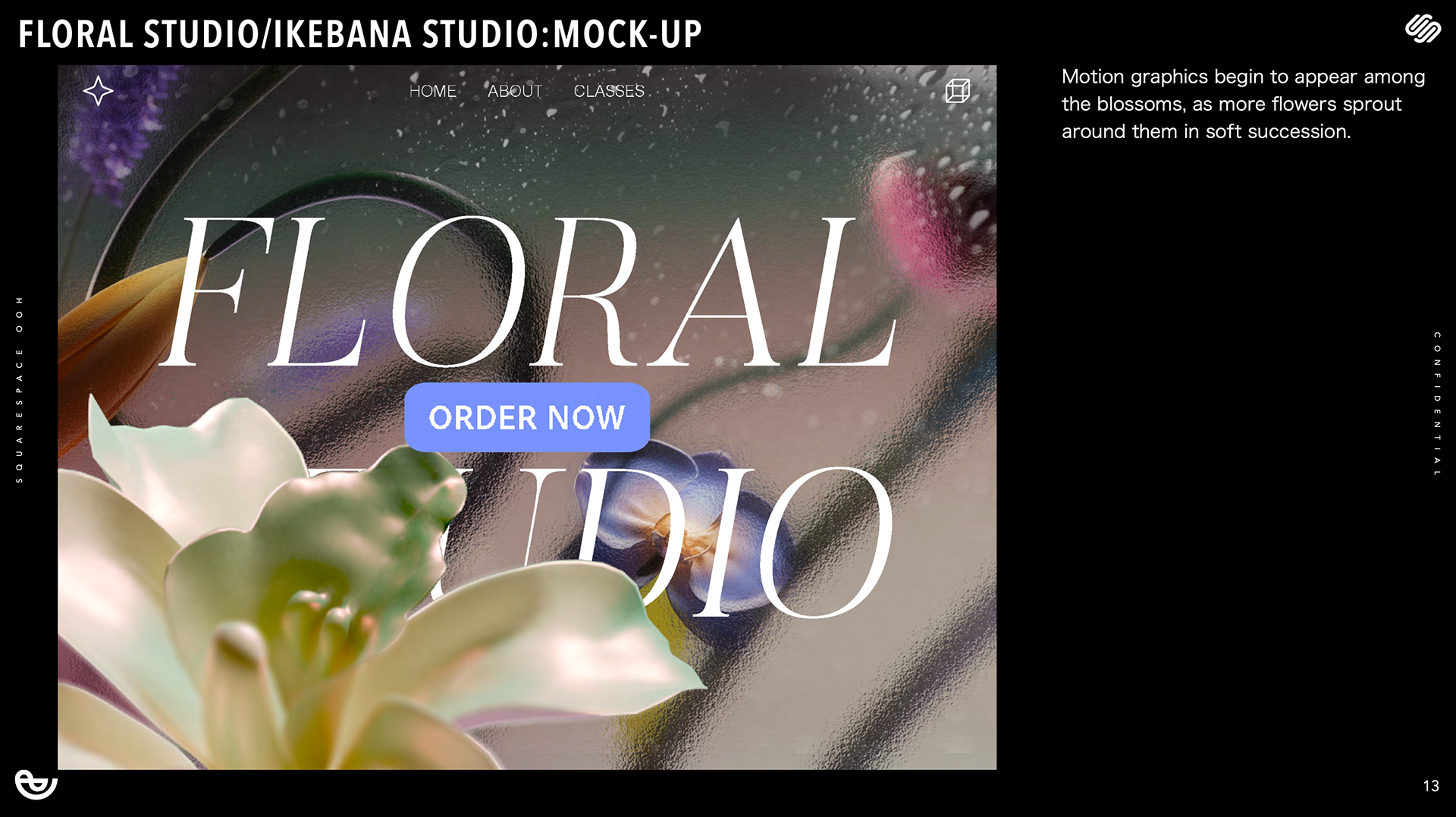Go to the CLASSES nav item
Viewport: 1456px width, 817px height.
[x=609, y=91]
